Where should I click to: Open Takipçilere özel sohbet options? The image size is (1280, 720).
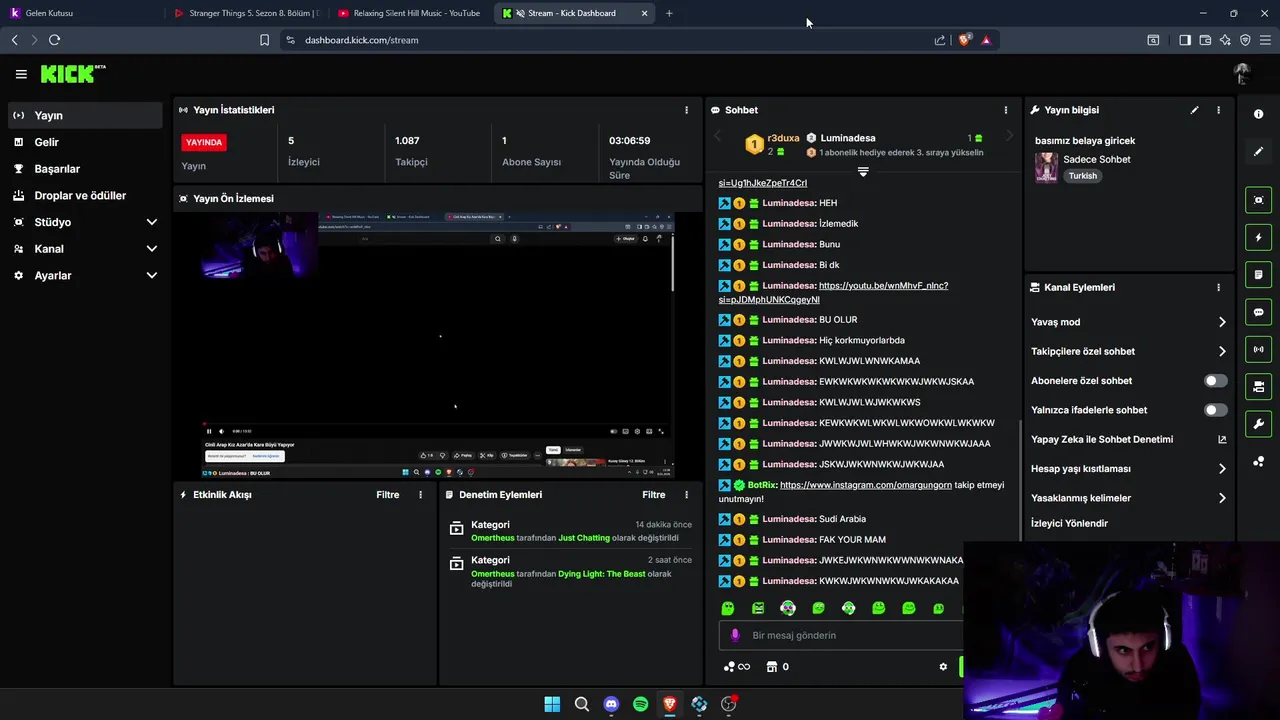tap(1129, 351)
